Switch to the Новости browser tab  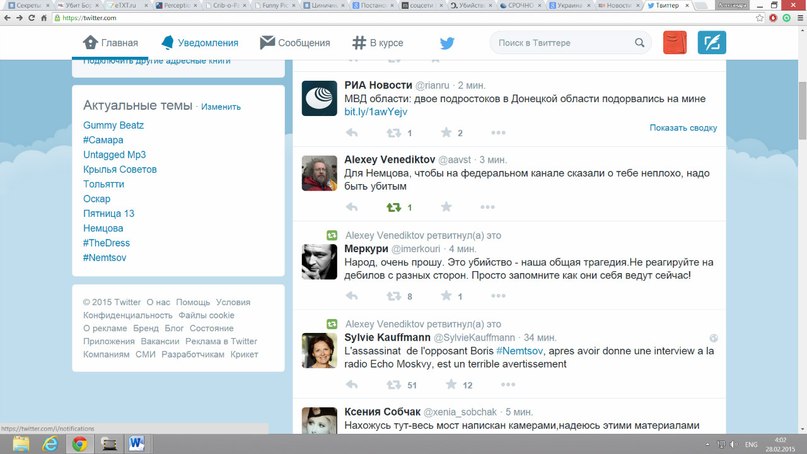[x=618, y=5]
